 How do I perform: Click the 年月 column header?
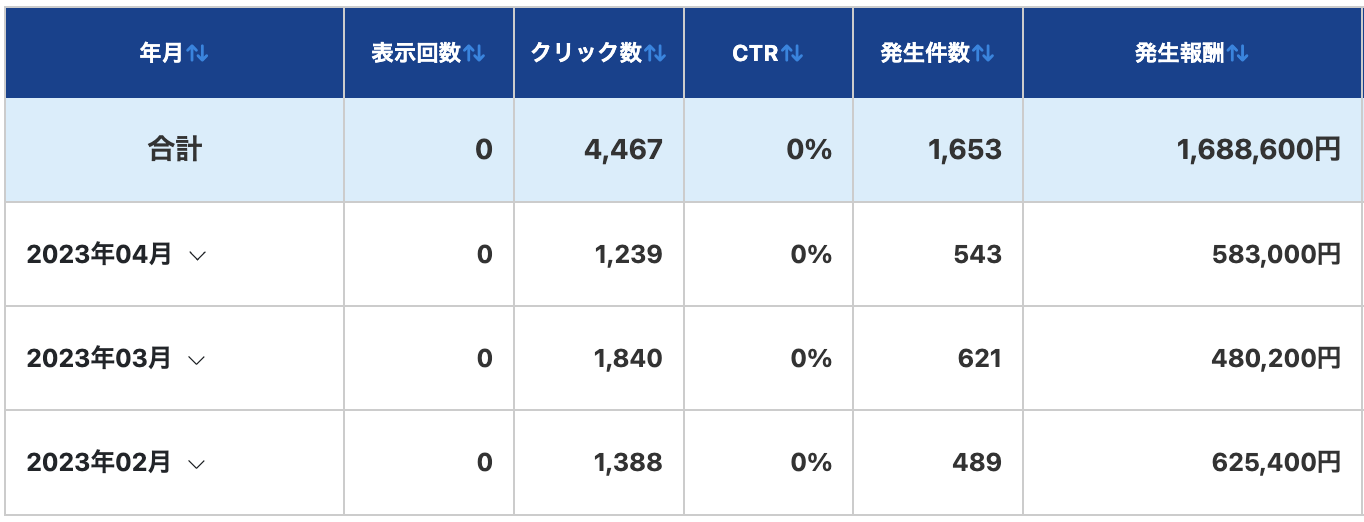point(174,54)
